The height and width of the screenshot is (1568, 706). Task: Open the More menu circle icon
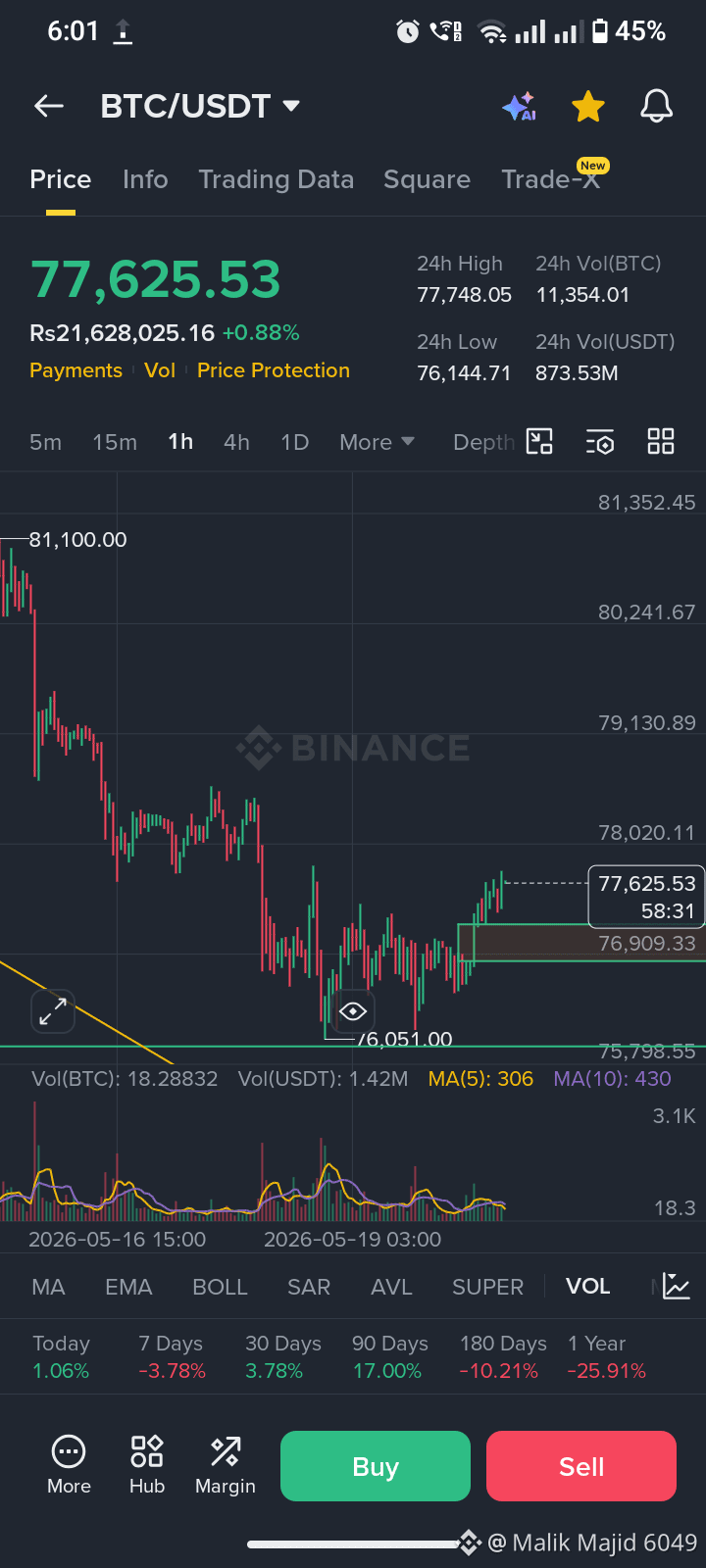[69, 1465]
